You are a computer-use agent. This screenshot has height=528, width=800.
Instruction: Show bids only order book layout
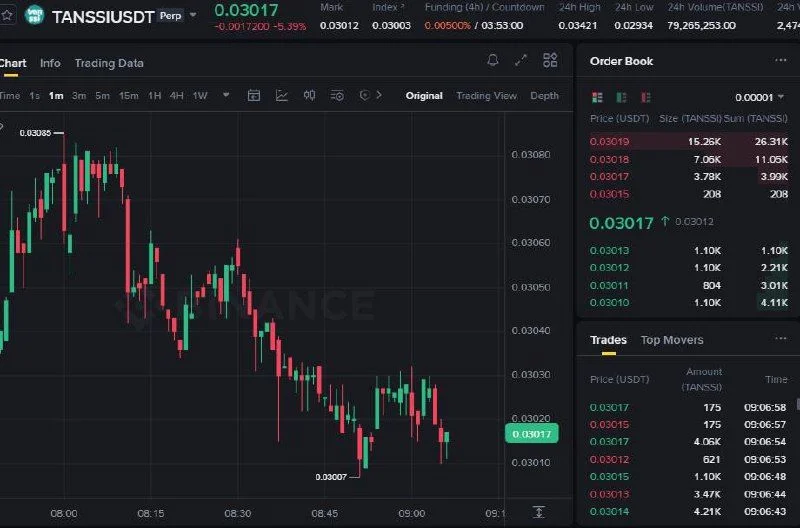coord(621,97)
